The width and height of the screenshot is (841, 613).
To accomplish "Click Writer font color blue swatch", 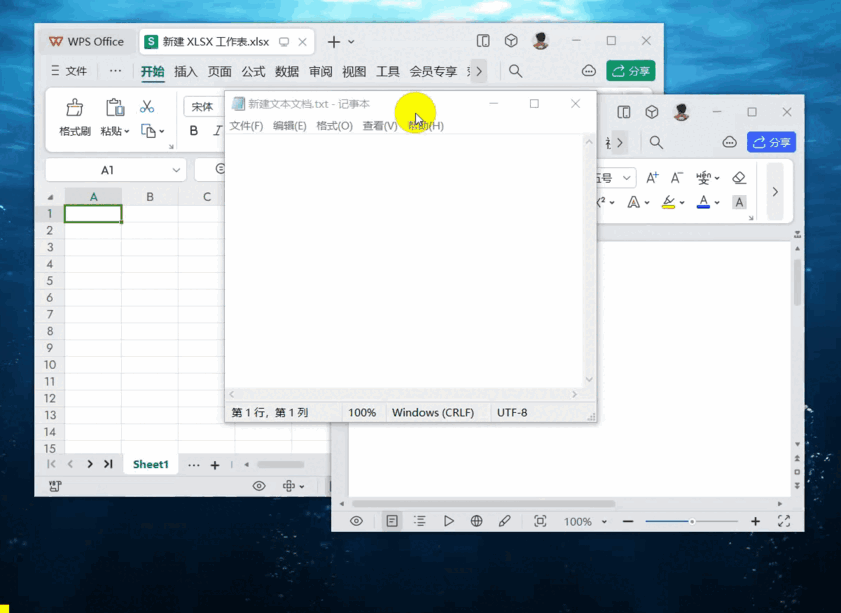I will pyautogui.click(x=703, y=202).
